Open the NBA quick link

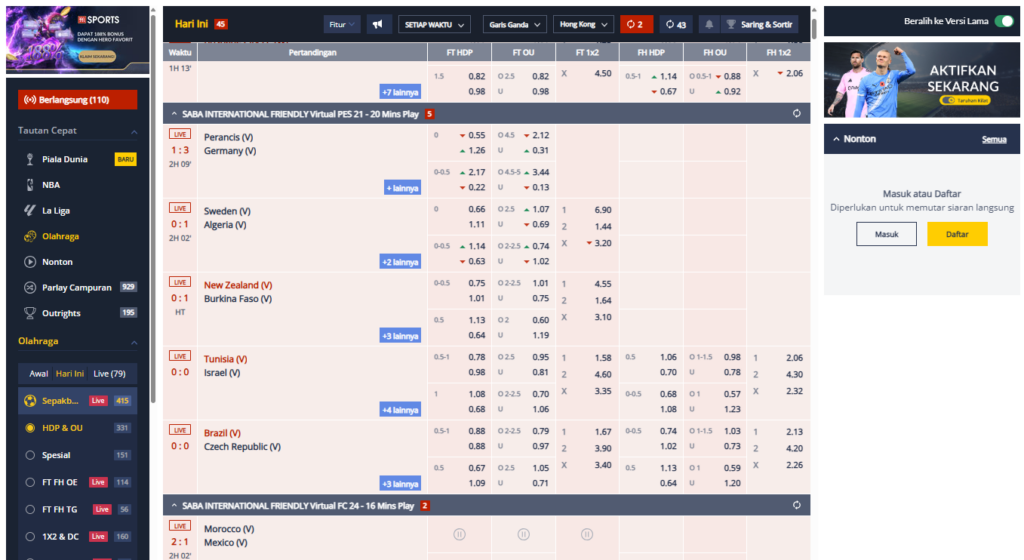click(x=31, y=185)
